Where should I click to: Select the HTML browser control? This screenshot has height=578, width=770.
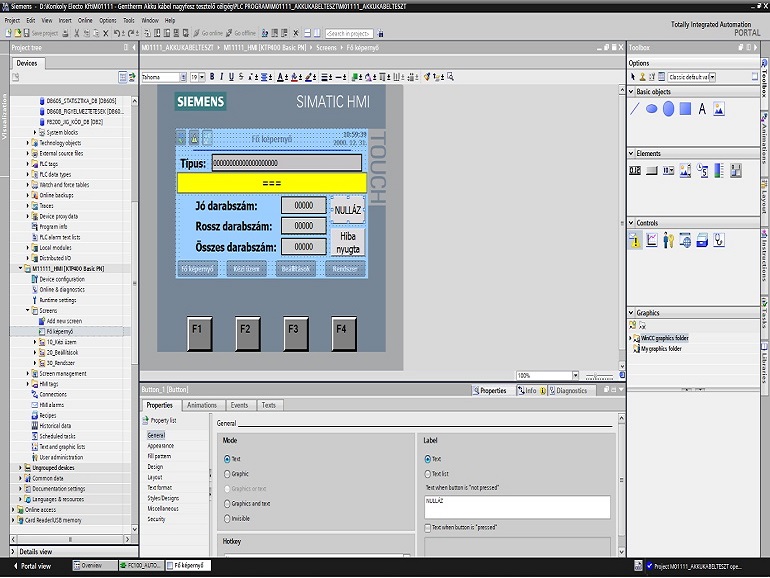[x=685, y=240]
